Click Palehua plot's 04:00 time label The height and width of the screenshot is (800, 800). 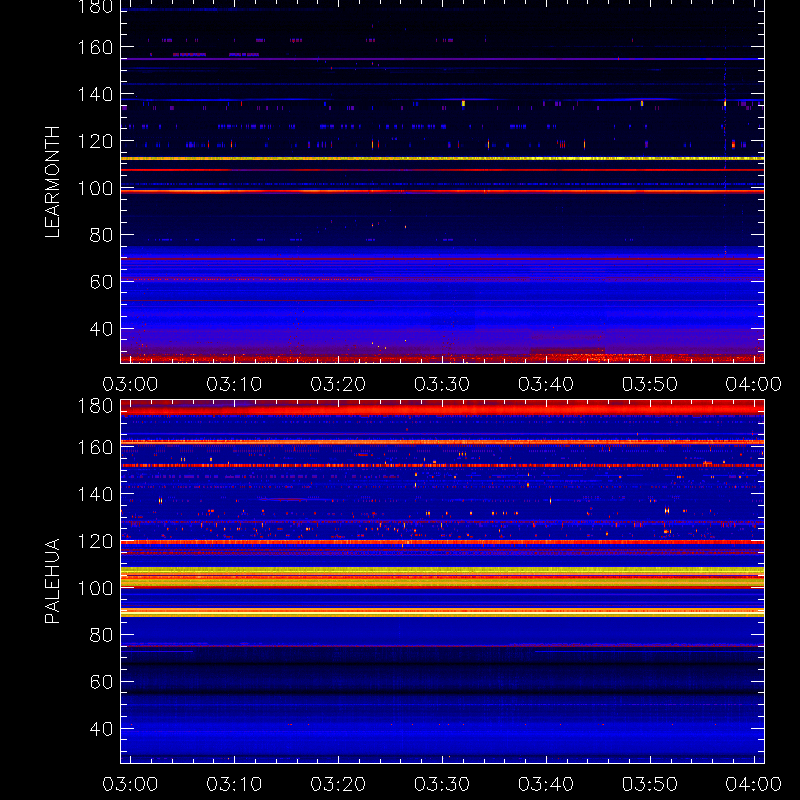[x=754, y=784]
